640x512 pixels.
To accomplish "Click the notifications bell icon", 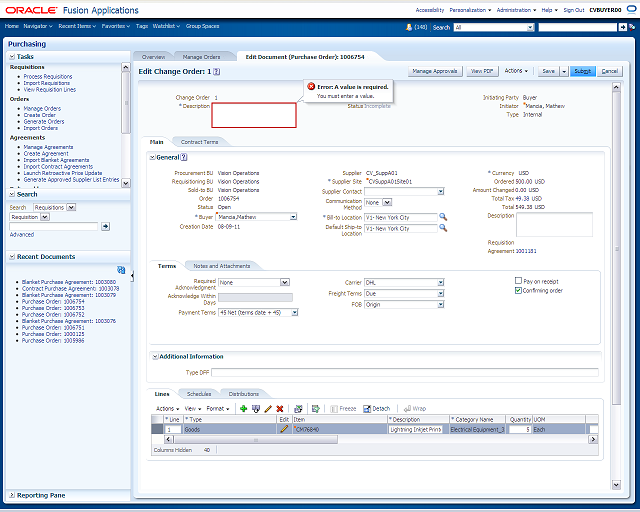I will pyautogui.click(x=409, y=27).
